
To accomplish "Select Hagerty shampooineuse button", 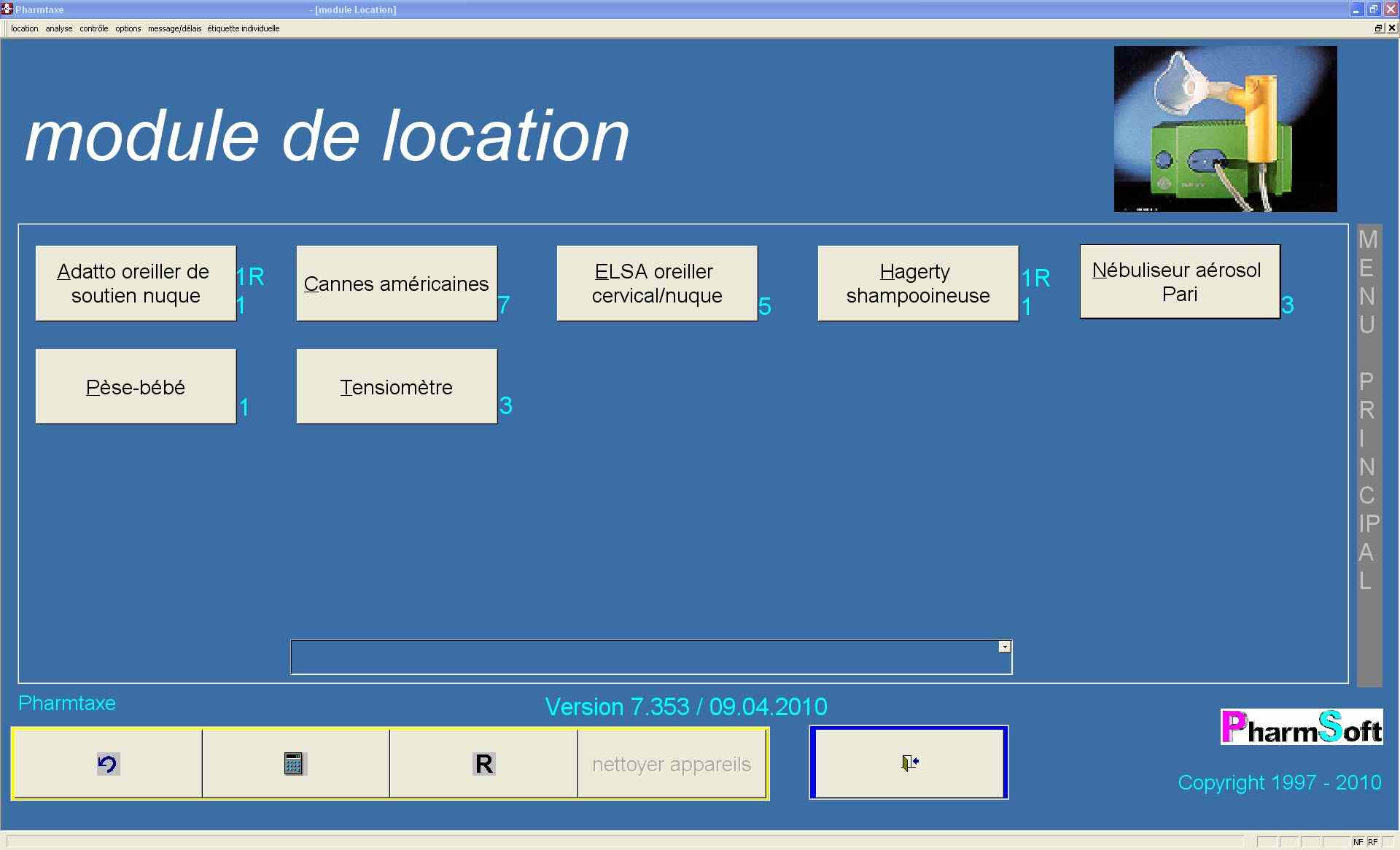I will 917,283.
